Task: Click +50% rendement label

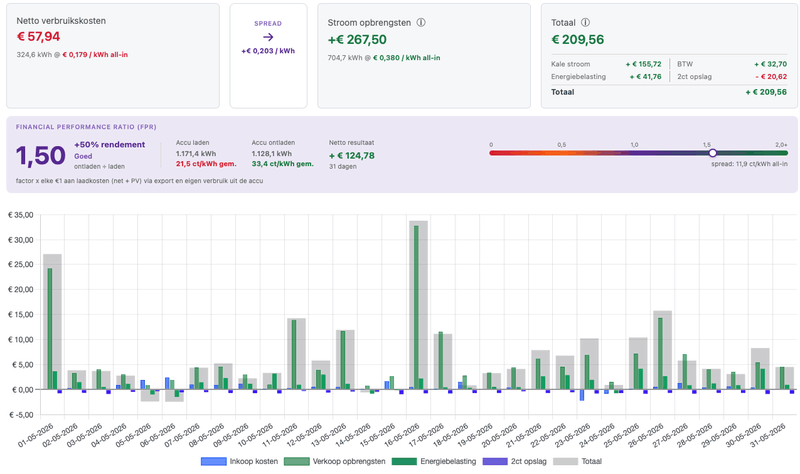Action: tap(110, 144)
